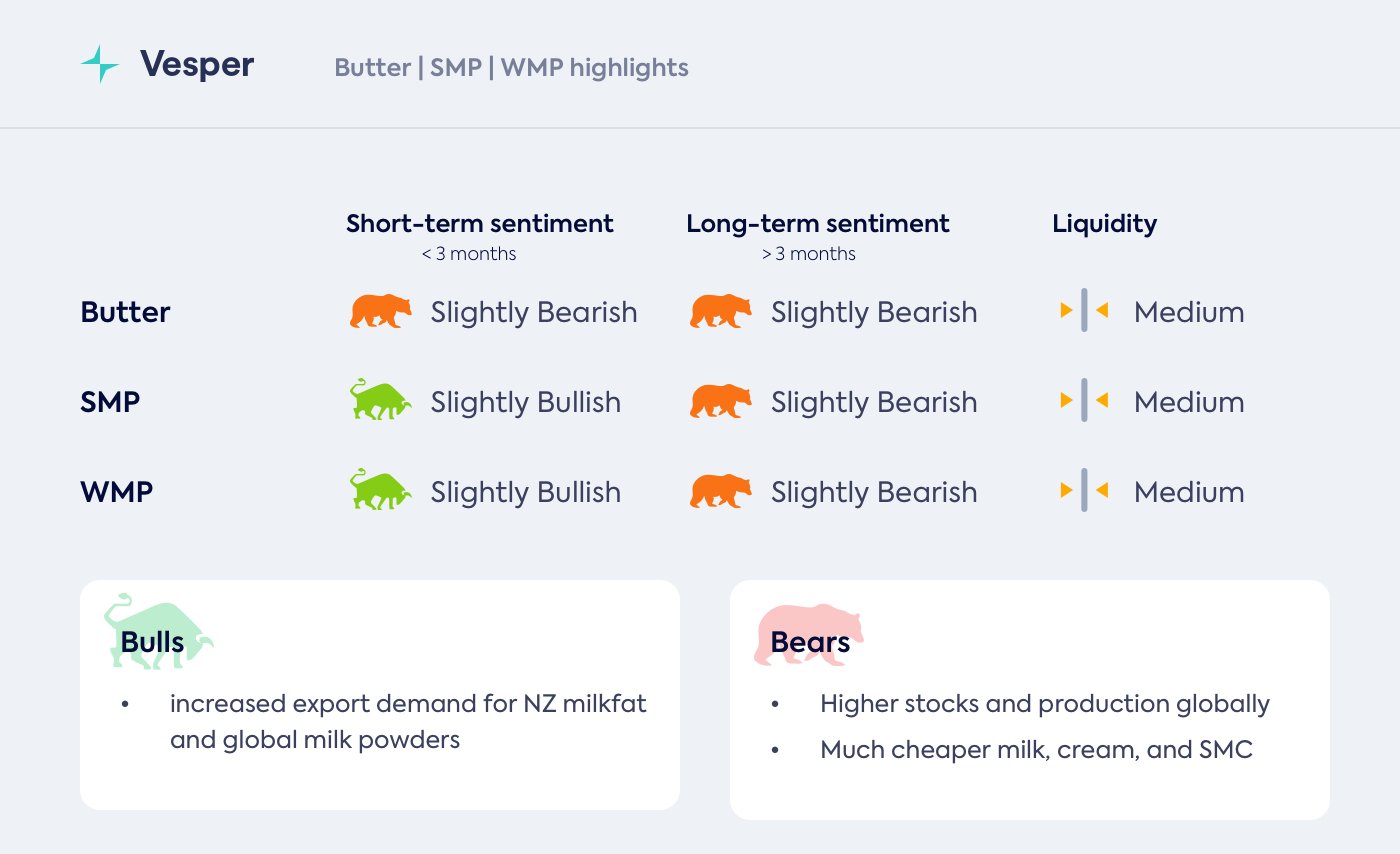Click the Butter row label

click(x=125, y=312)
